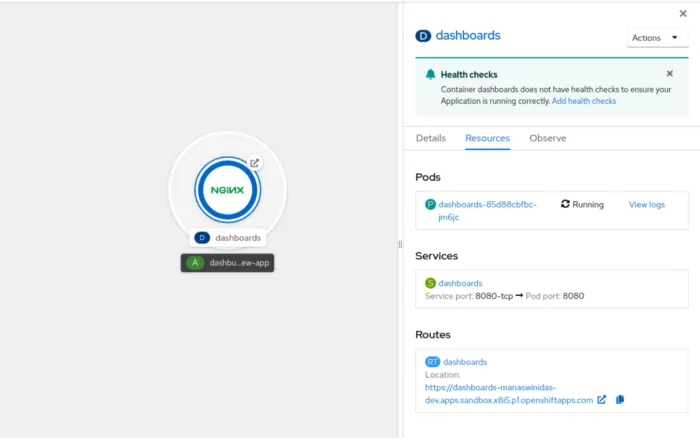Viewport: 700px width, 438px height.
Task: Click the D badge beside dashboards node label
Action: (202, 238)
